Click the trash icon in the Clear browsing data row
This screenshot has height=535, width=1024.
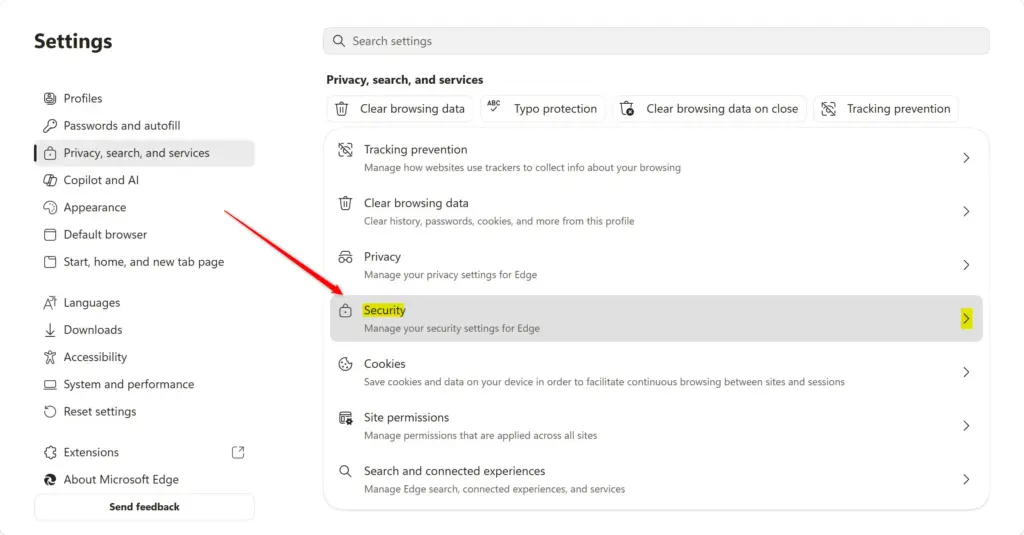tap(345, 203)
